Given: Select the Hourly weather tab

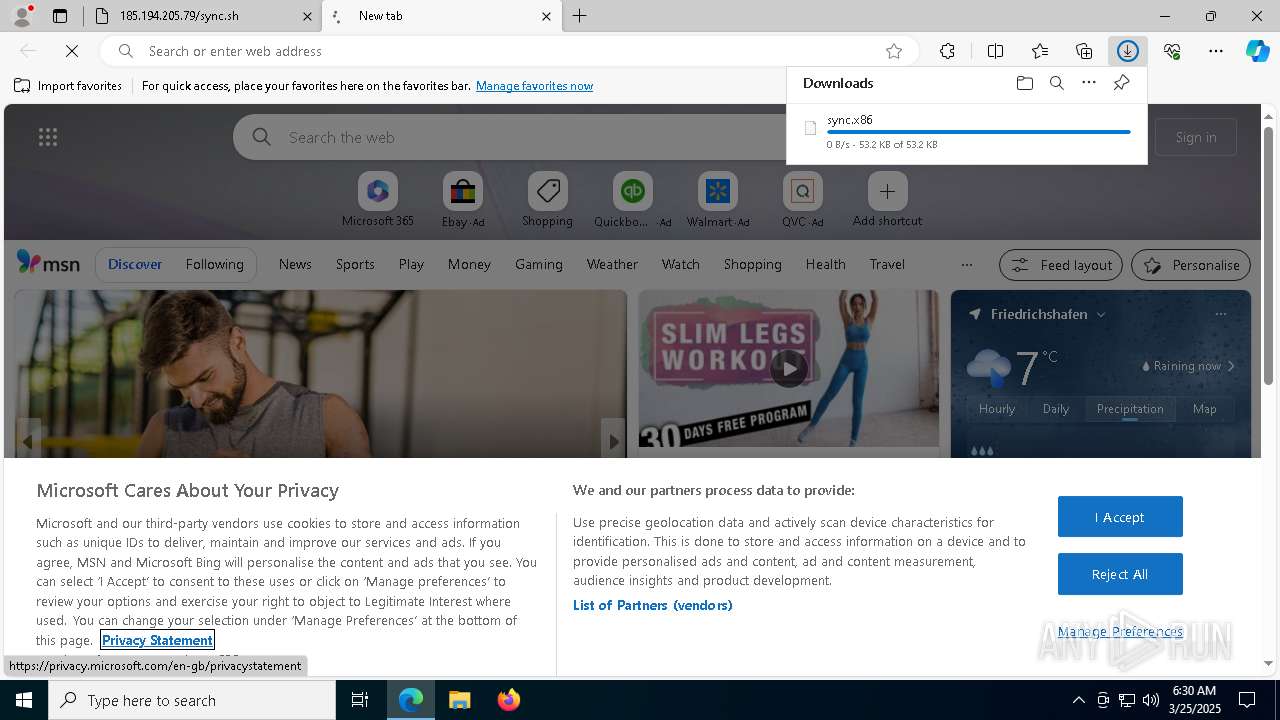Looking at the screenshot, I should click(x=997, y=409).
